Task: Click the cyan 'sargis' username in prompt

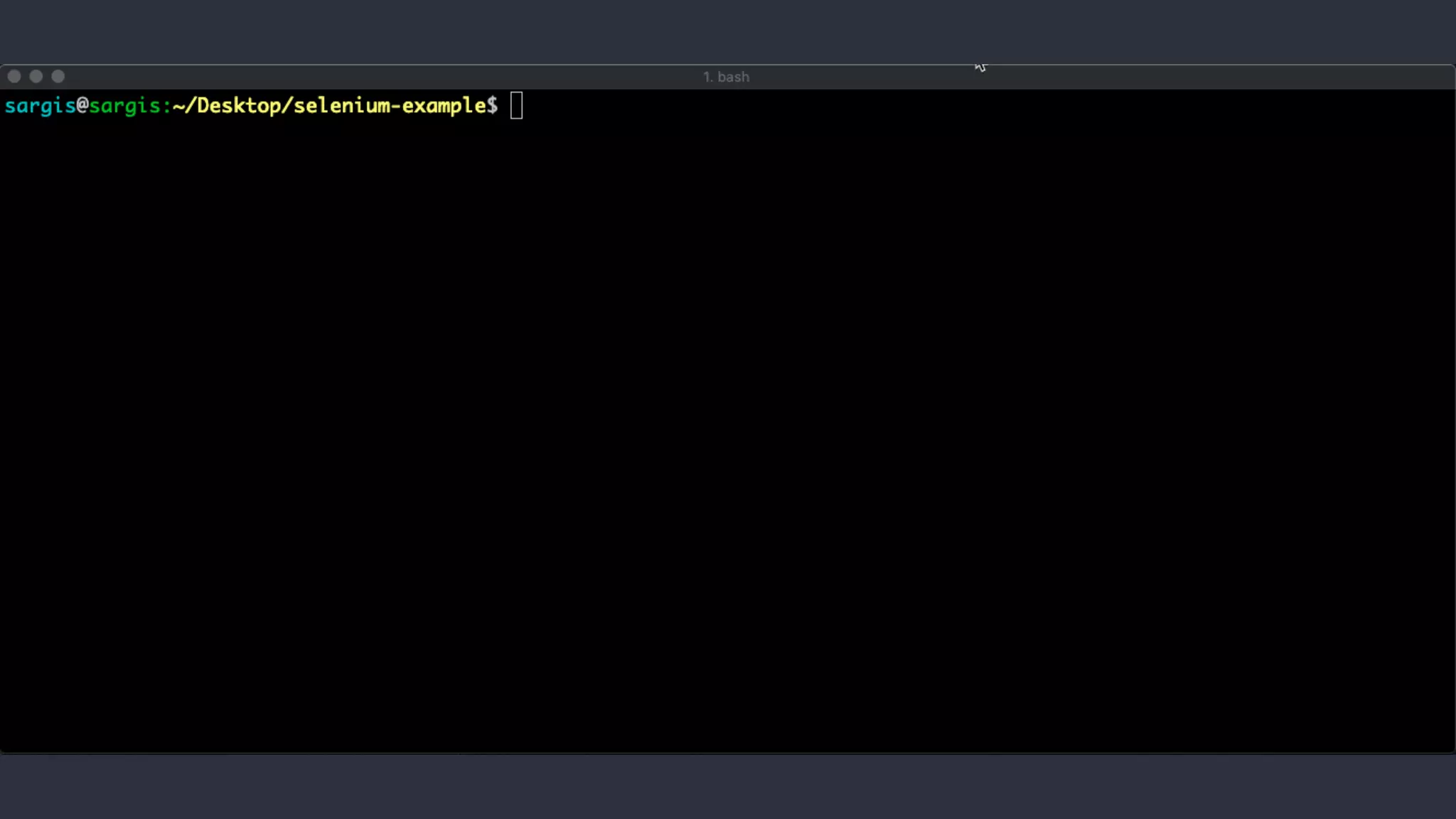Action: 40,106
